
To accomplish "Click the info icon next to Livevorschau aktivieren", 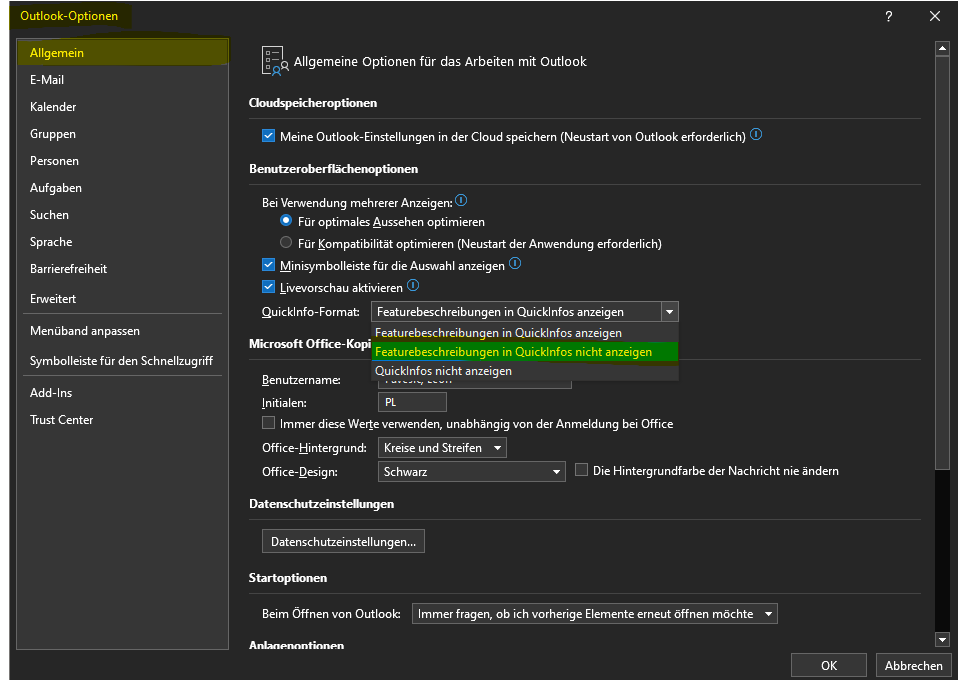I will point(413,285).
